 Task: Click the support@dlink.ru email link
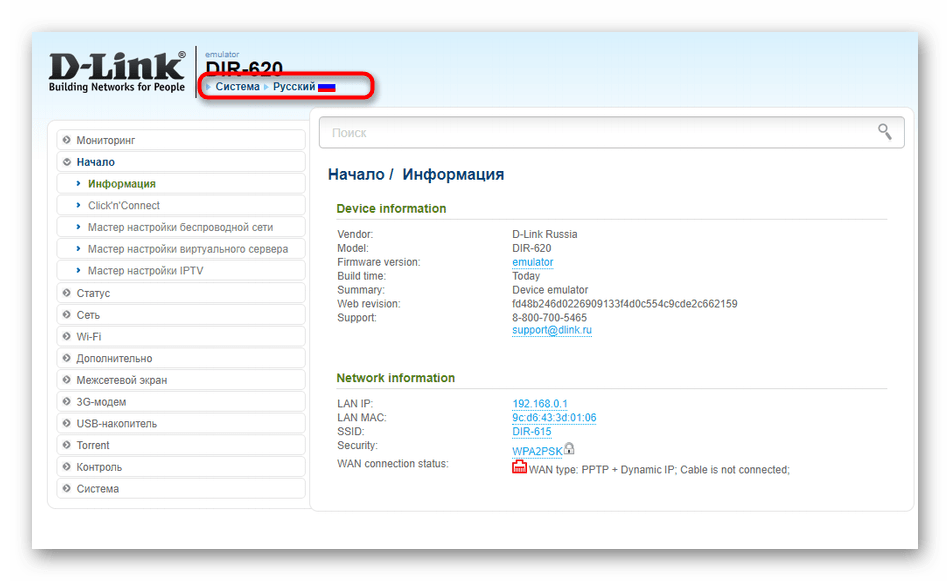(552, 330)
